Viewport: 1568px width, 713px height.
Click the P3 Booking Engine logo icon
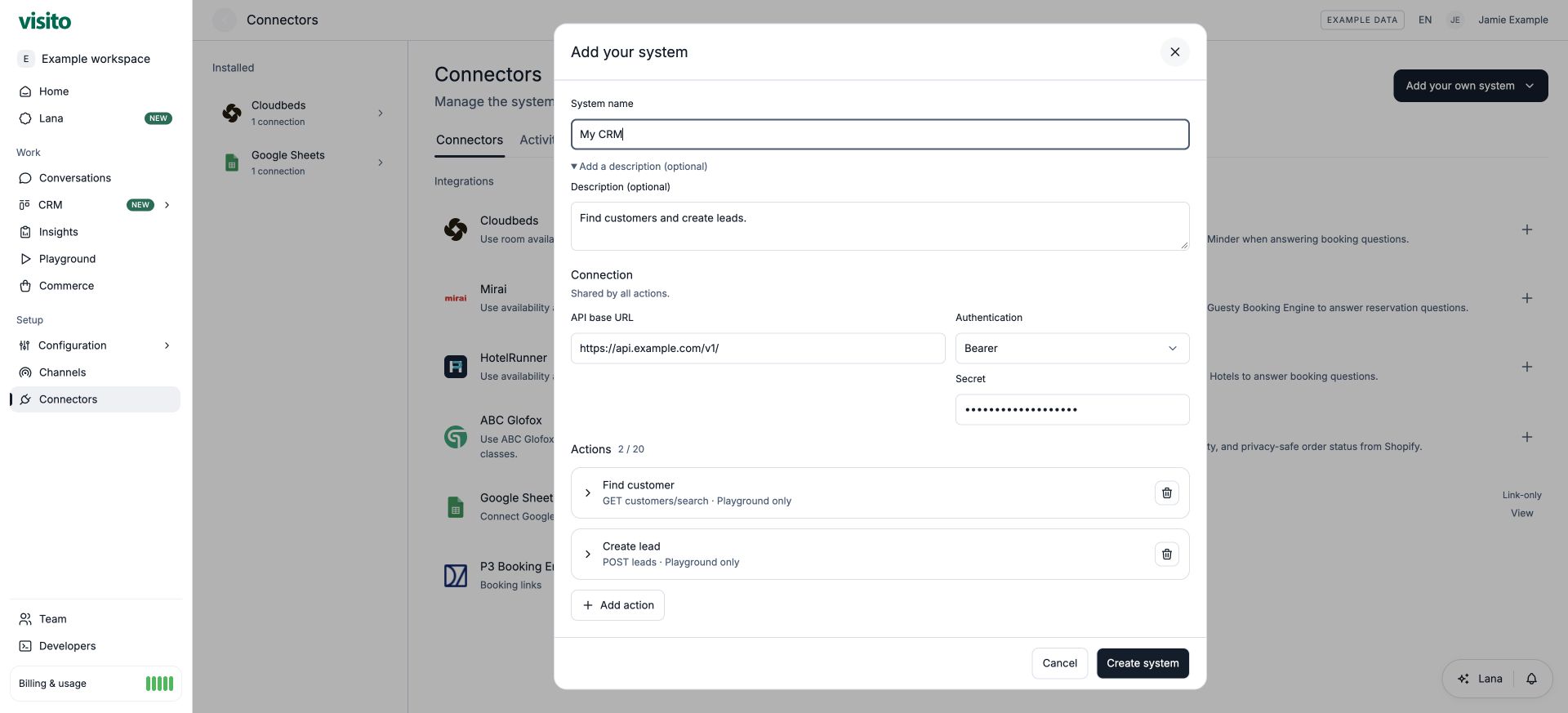coord(456,576)
